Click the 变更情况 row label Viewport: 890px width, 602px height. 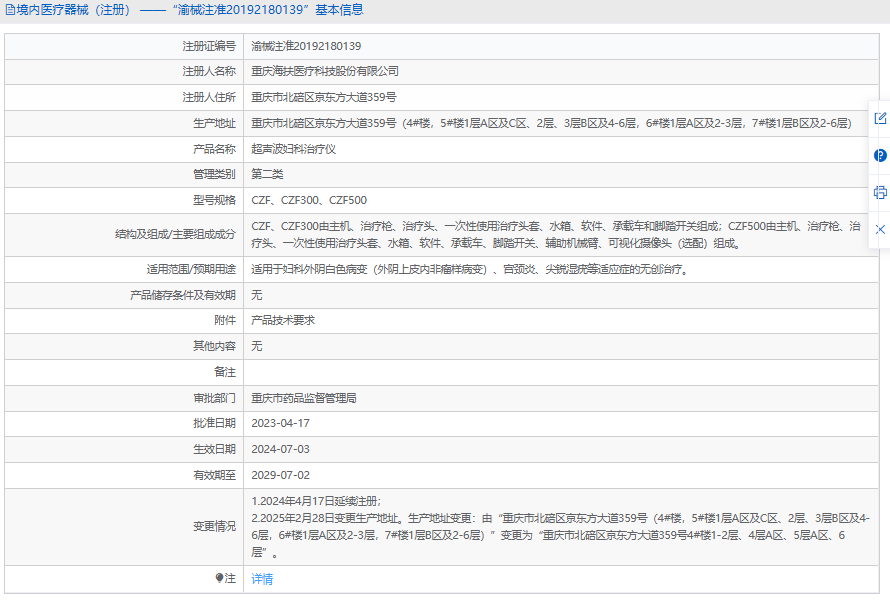pyautogui.click(x=214, y=527)
